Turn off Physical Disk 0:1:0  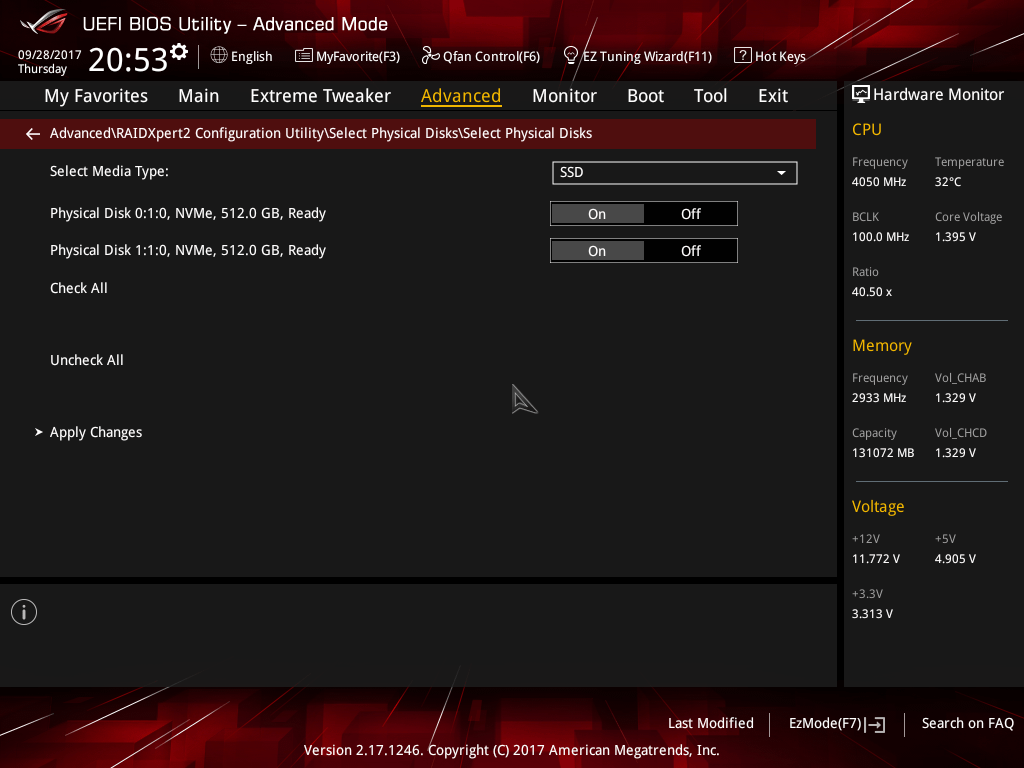pos(690,214)
